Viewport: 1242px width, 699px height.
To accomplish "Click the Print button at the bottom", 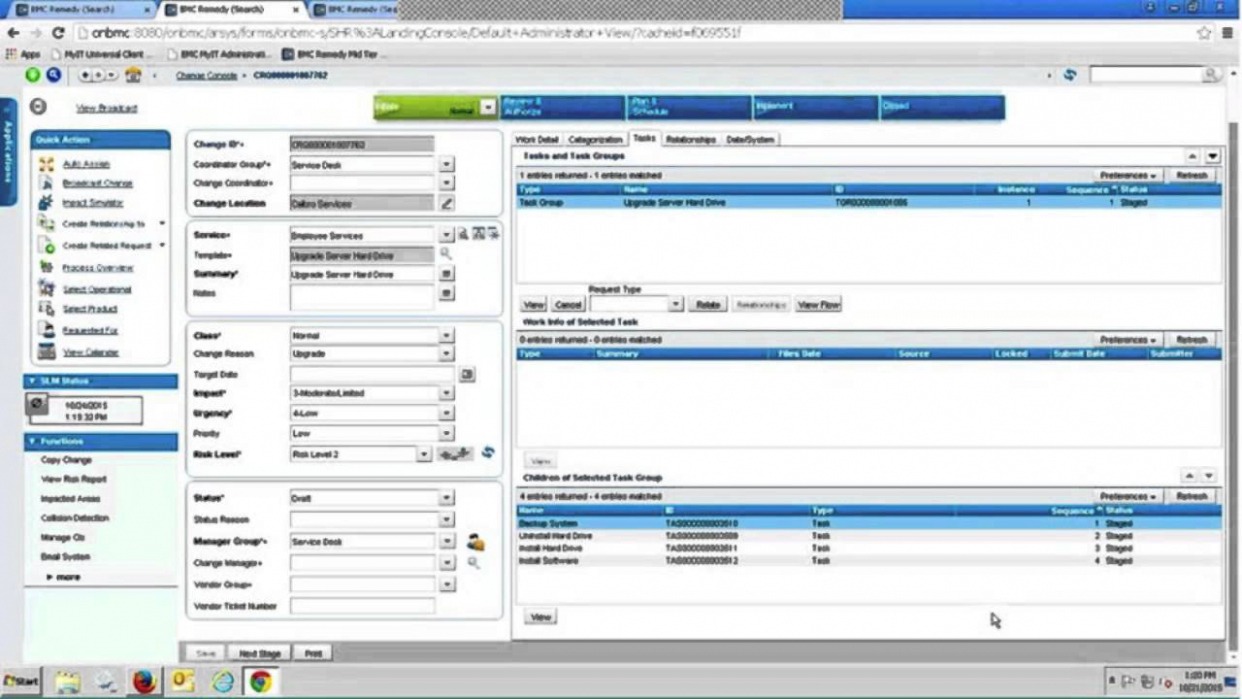I will (x=313, y=653).
